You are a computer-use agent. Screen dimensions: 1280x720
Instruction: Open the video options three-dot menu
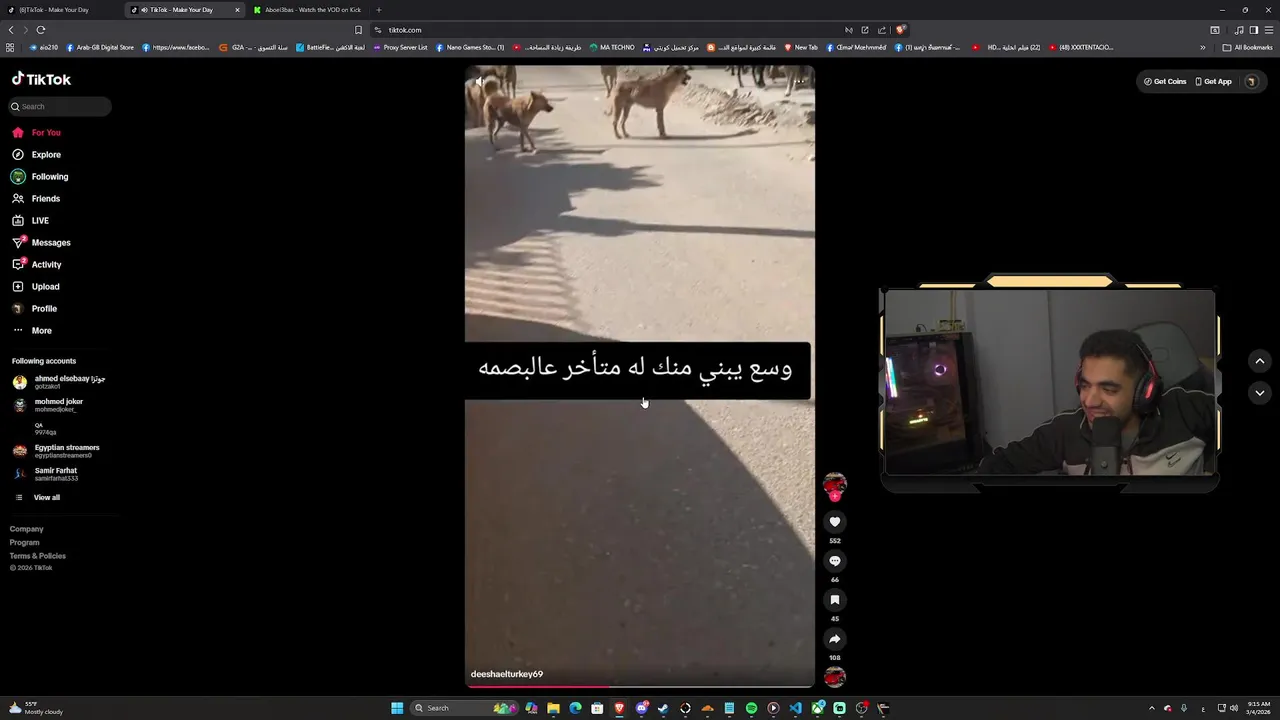click(x=799, y=81)
